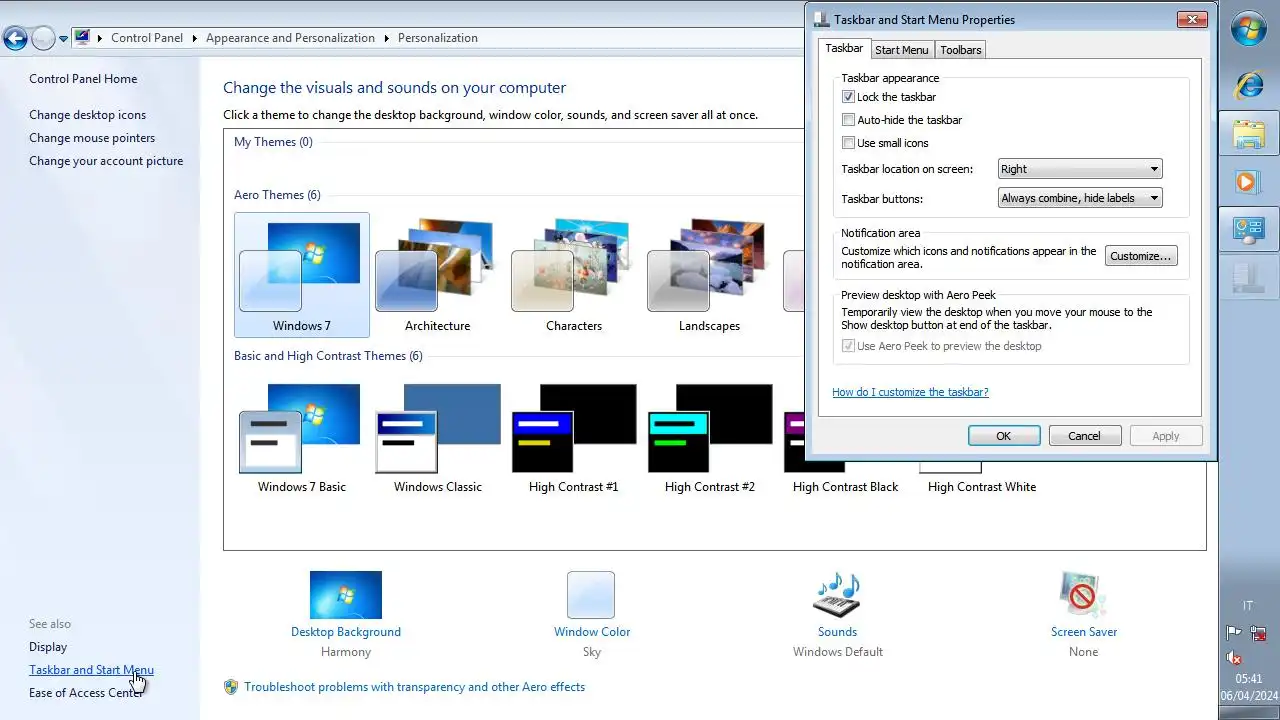Switch to the Start Menu tab
Image resolution: width=1280 pixels, height=720 pixels.
click(x=901, y=50)
